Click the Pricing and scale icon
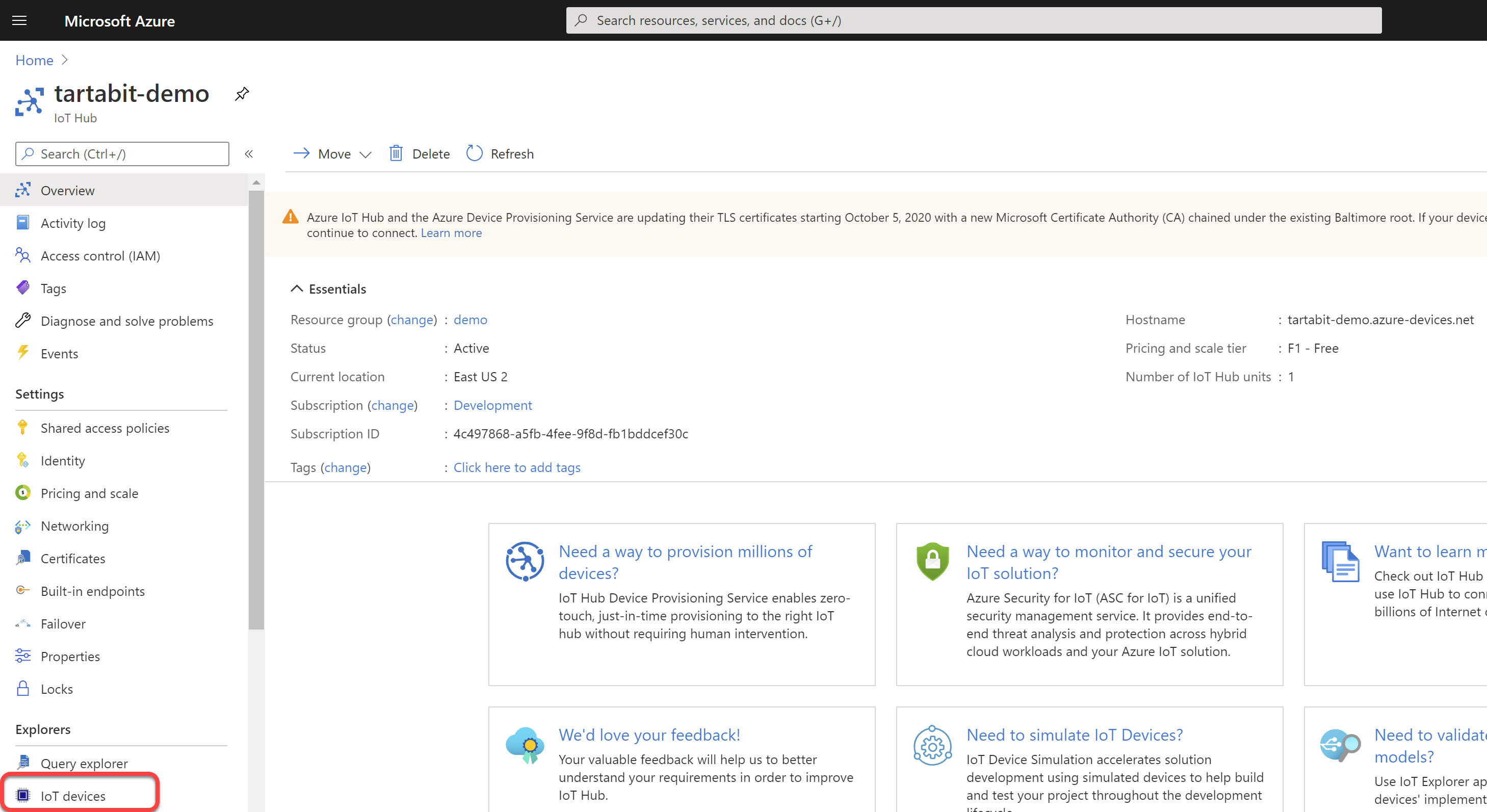The height and width of the screenshot is (812, 1487). pos(22,493)
